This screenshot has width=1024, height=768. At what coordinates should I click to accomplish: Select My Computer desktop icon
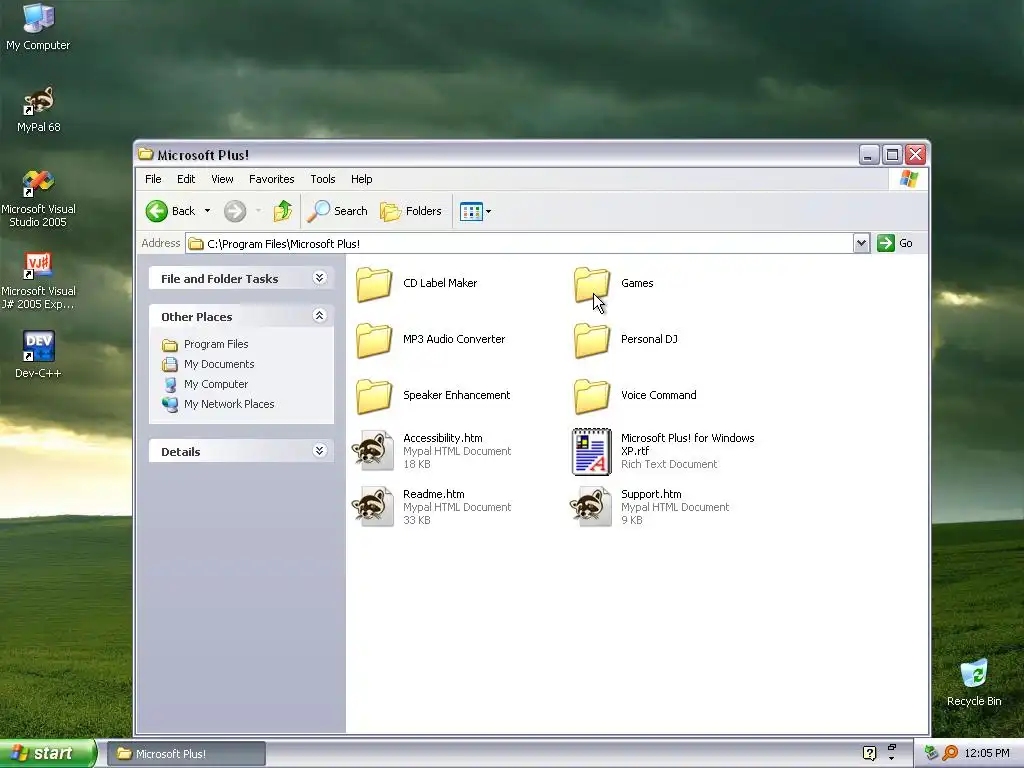click(38, 27)
